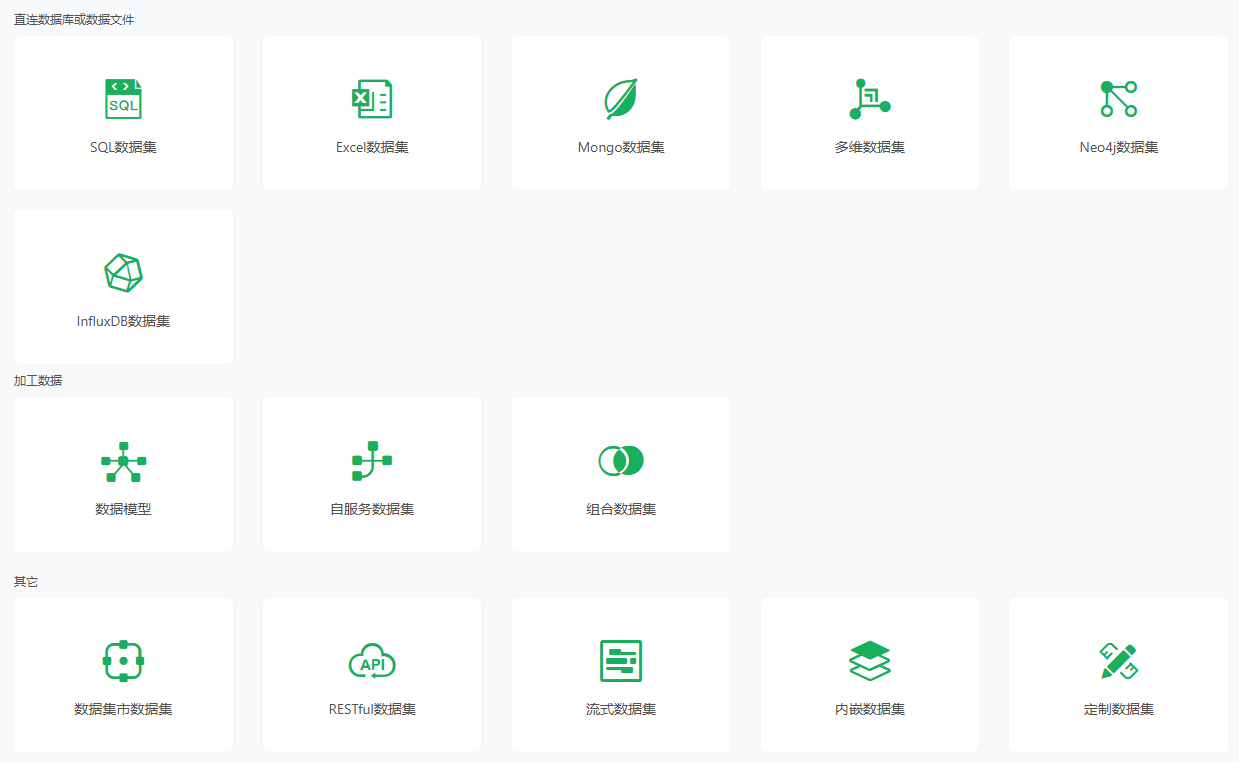This screenshot has height=762, width=1239.
Task: Click the 多维数据集 branch icon
Action: pos(869,99)
